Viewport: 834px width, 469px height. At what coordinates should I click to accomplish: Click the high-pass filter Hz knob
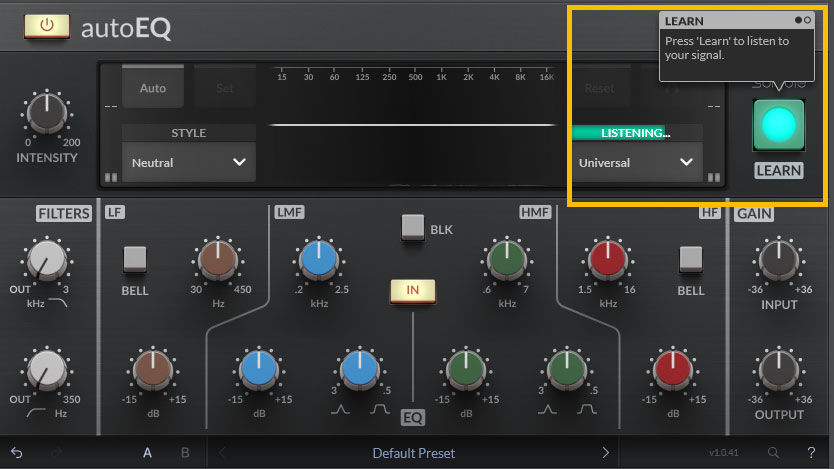[47, 370]
